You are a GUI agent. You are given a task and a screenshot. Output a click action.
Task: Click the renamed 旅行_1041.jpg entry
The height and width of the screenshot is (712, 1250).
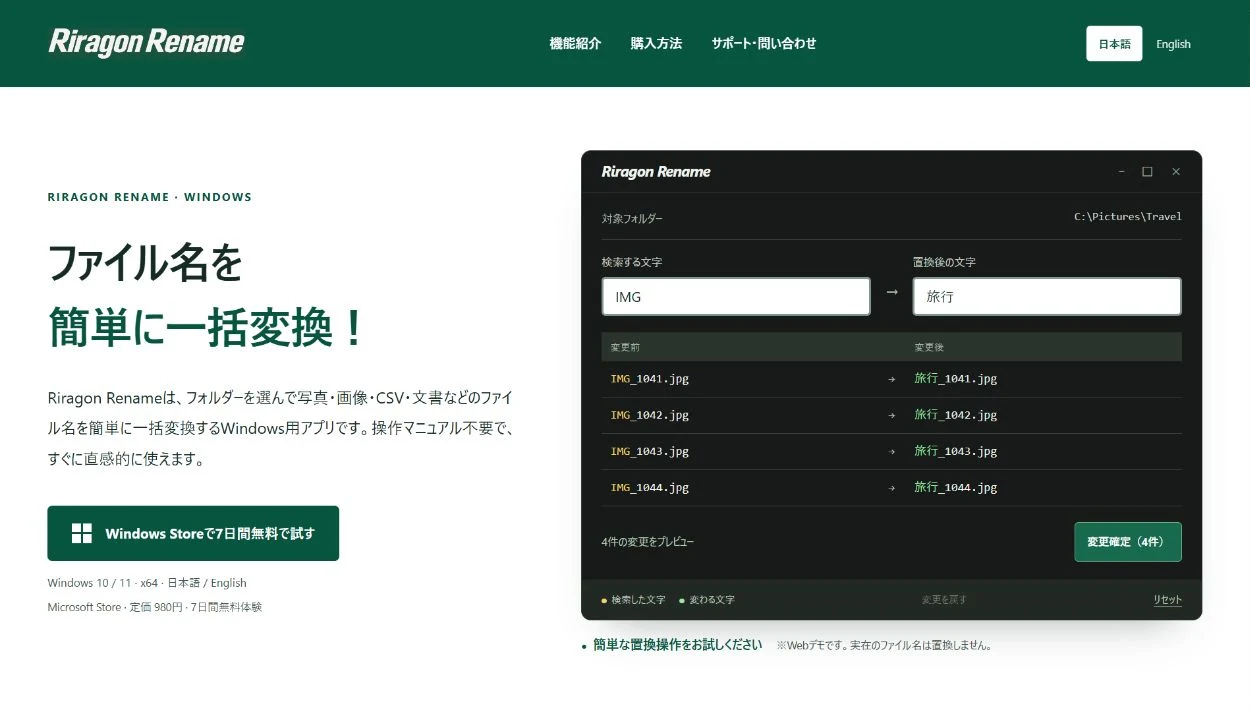pos(956,379)
